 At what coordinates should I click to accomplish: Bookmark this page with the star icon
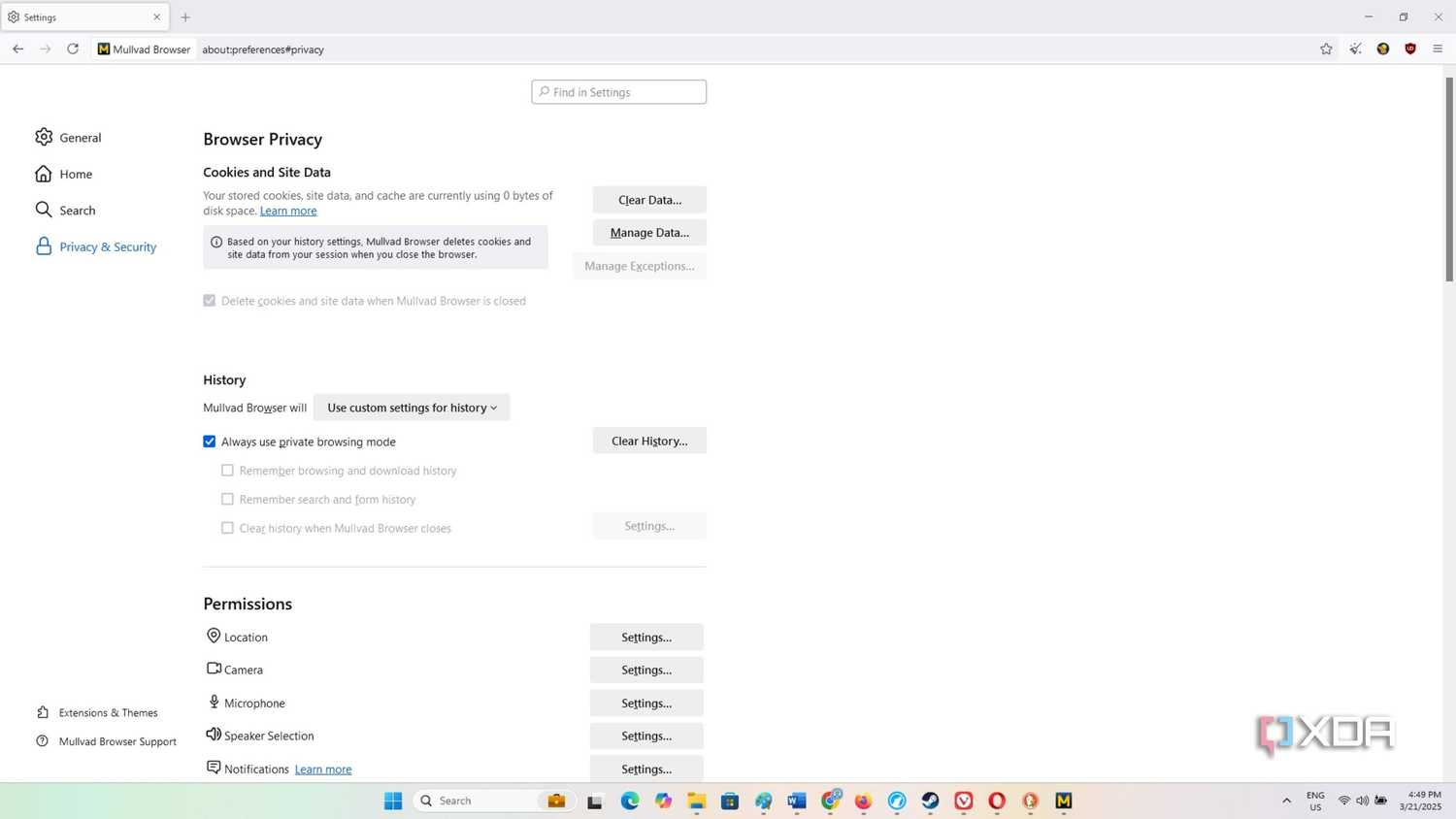click(1326, 49)
